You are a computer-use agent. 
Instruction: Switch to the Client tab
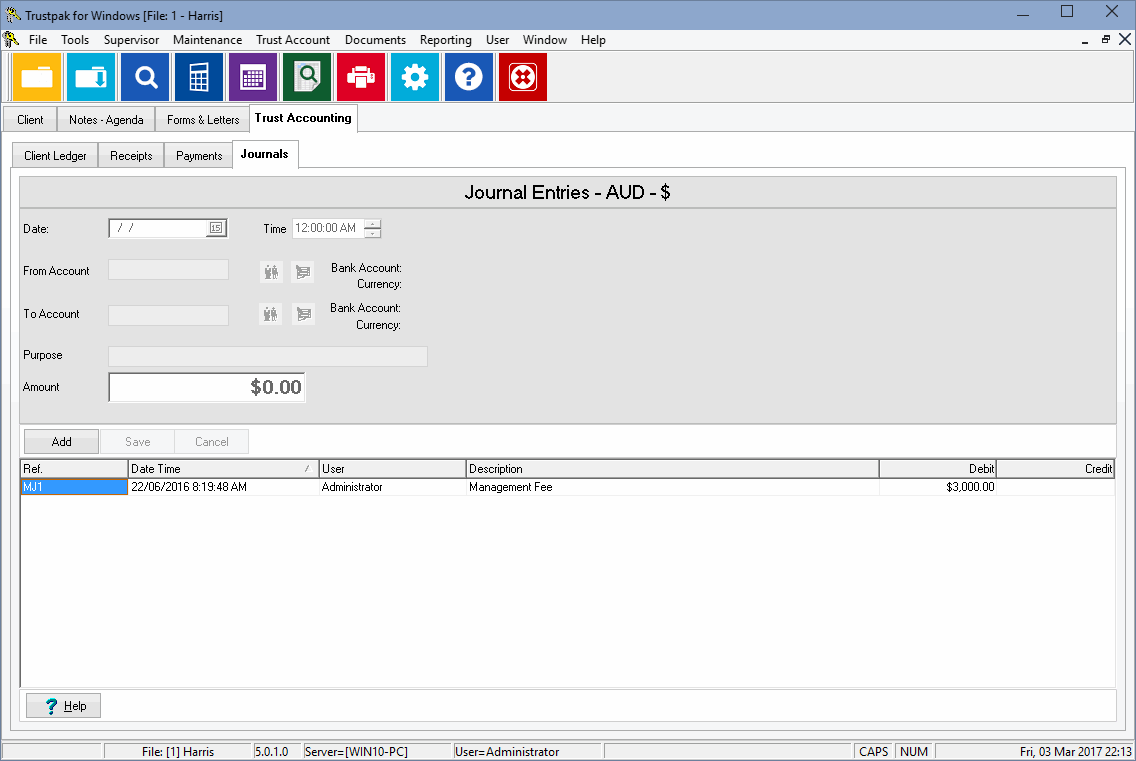30,120
